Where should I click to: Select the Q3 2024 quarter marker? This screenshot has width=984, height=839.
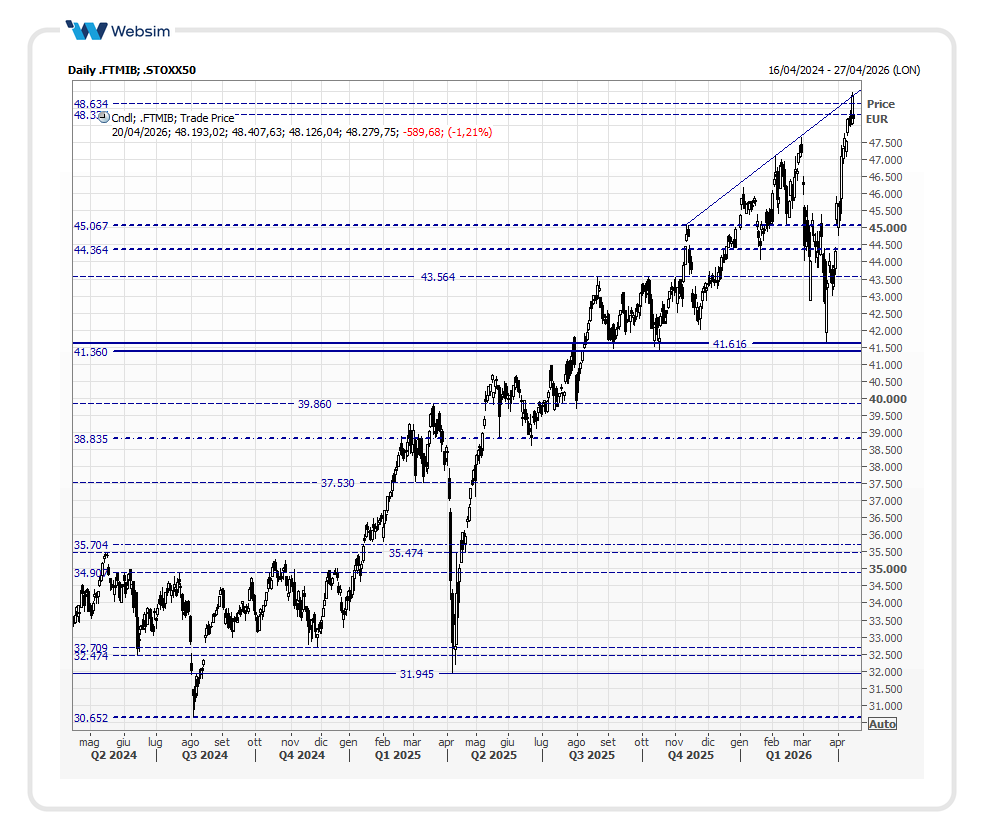coord(205,756)
